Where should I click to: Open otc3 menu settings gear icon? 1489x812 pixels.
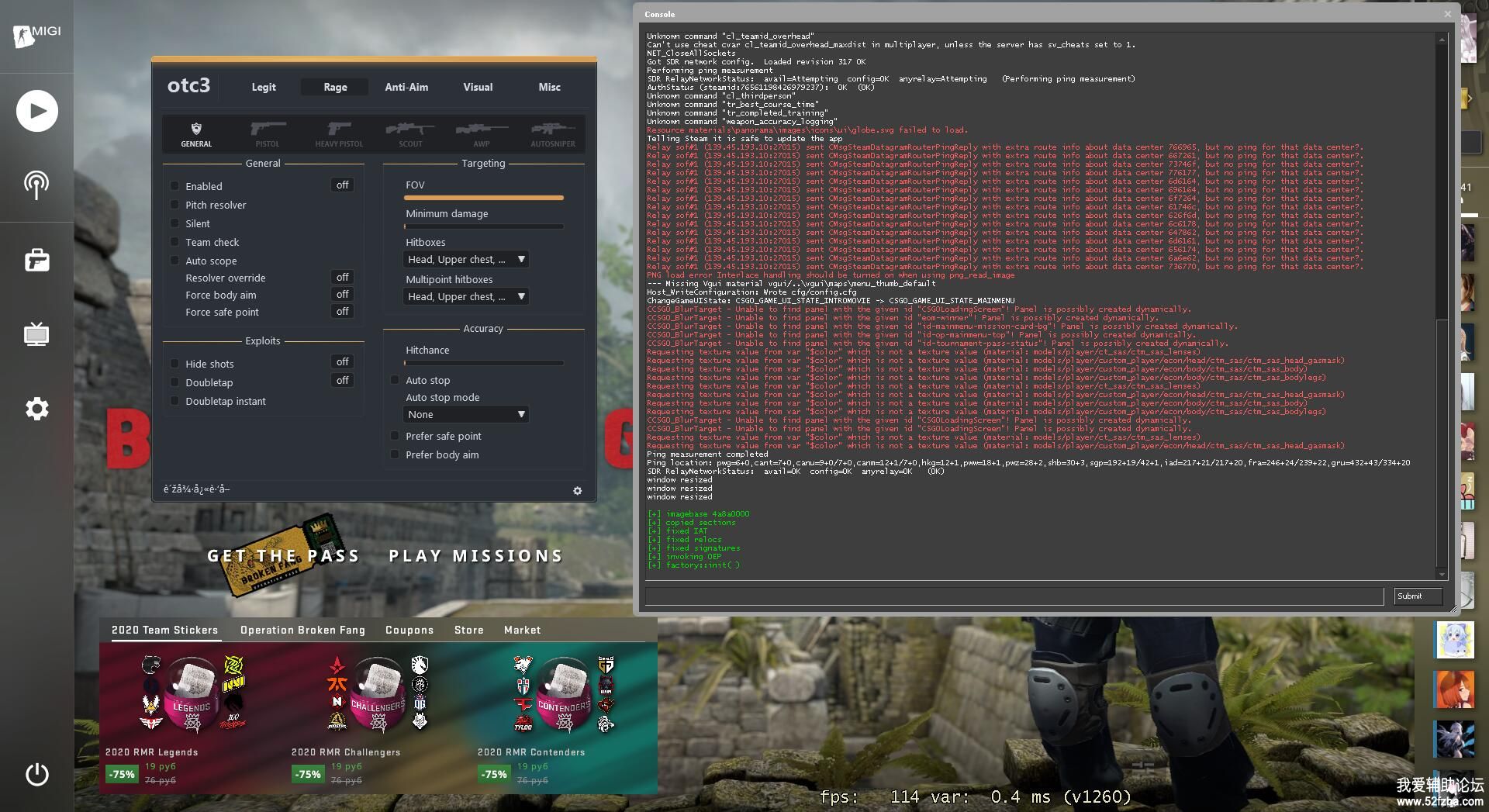pos(577,490)
